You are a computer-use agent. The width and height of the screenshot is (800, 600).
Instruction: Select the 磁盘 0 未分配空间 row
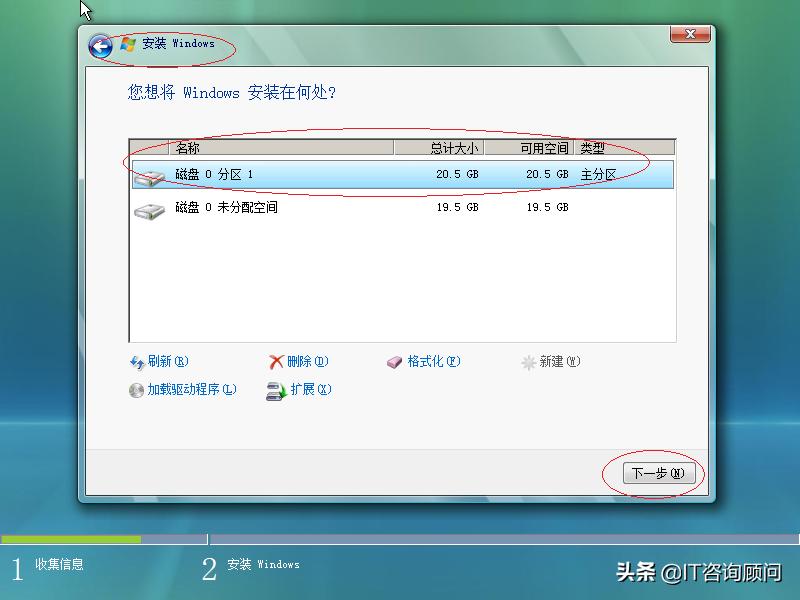click(400, 208)
